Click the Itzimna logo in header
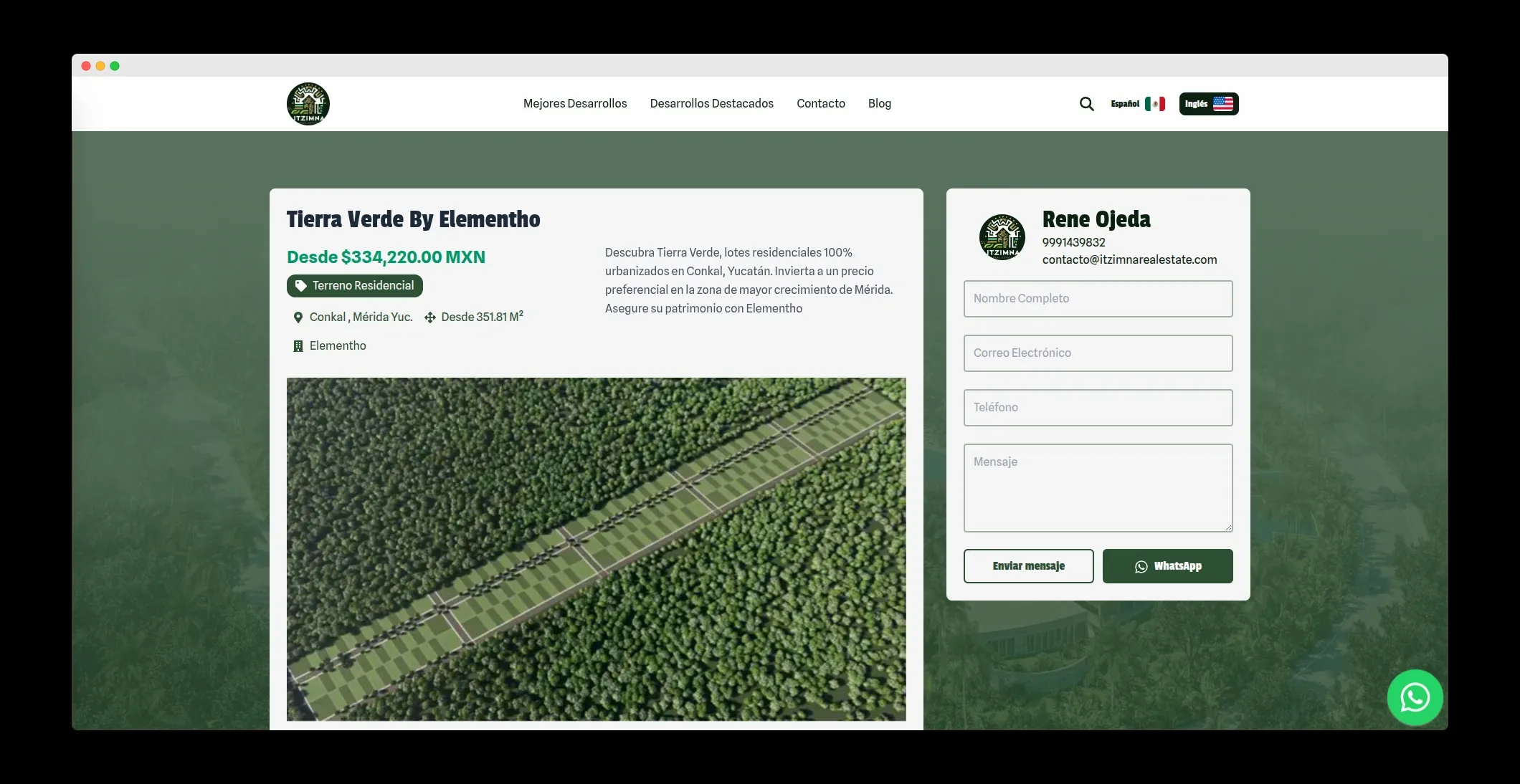Viewport: 1520px width, 784px height. [308, 104]
